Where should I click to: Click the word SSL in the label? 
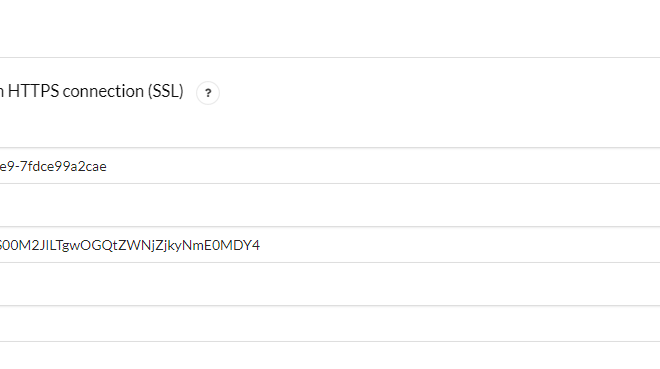tap(165, 91)
